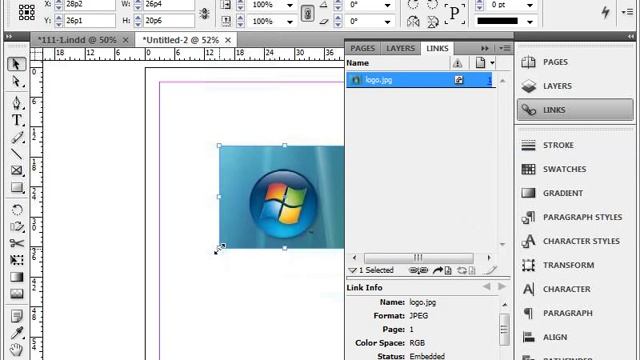
Task: Select the Note tool
Action: point(16,316)
